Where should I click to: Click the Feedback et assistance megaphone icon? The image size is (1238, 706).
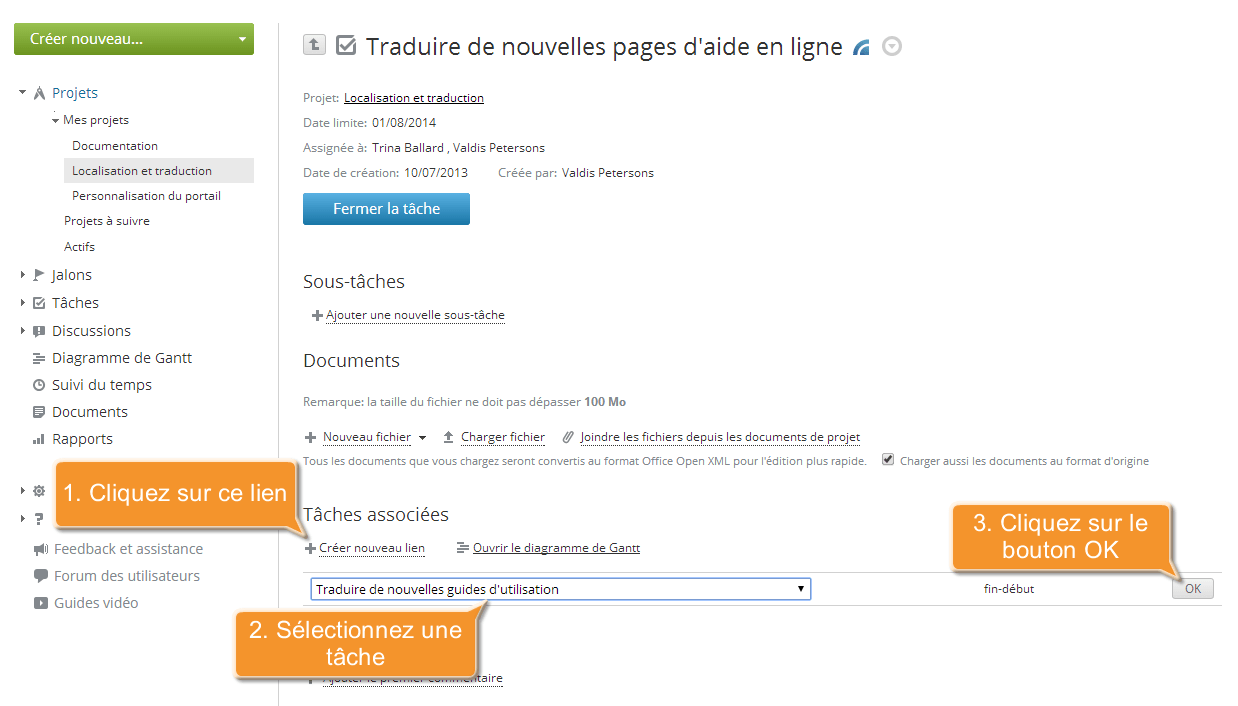(40, 549)
